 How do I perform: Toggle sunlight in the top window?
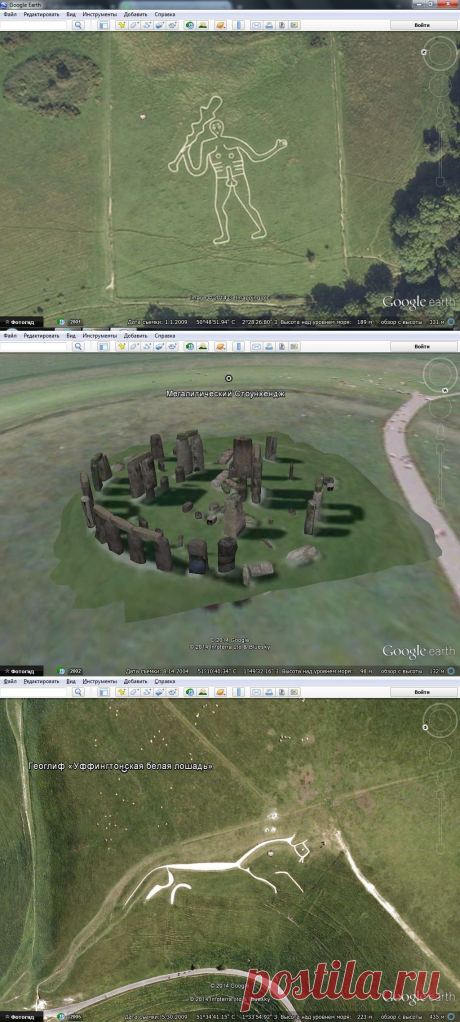203,25
